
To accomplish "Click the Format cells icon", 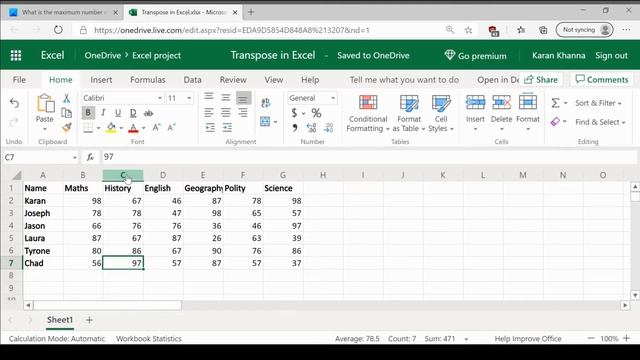I will pos(528,102).
